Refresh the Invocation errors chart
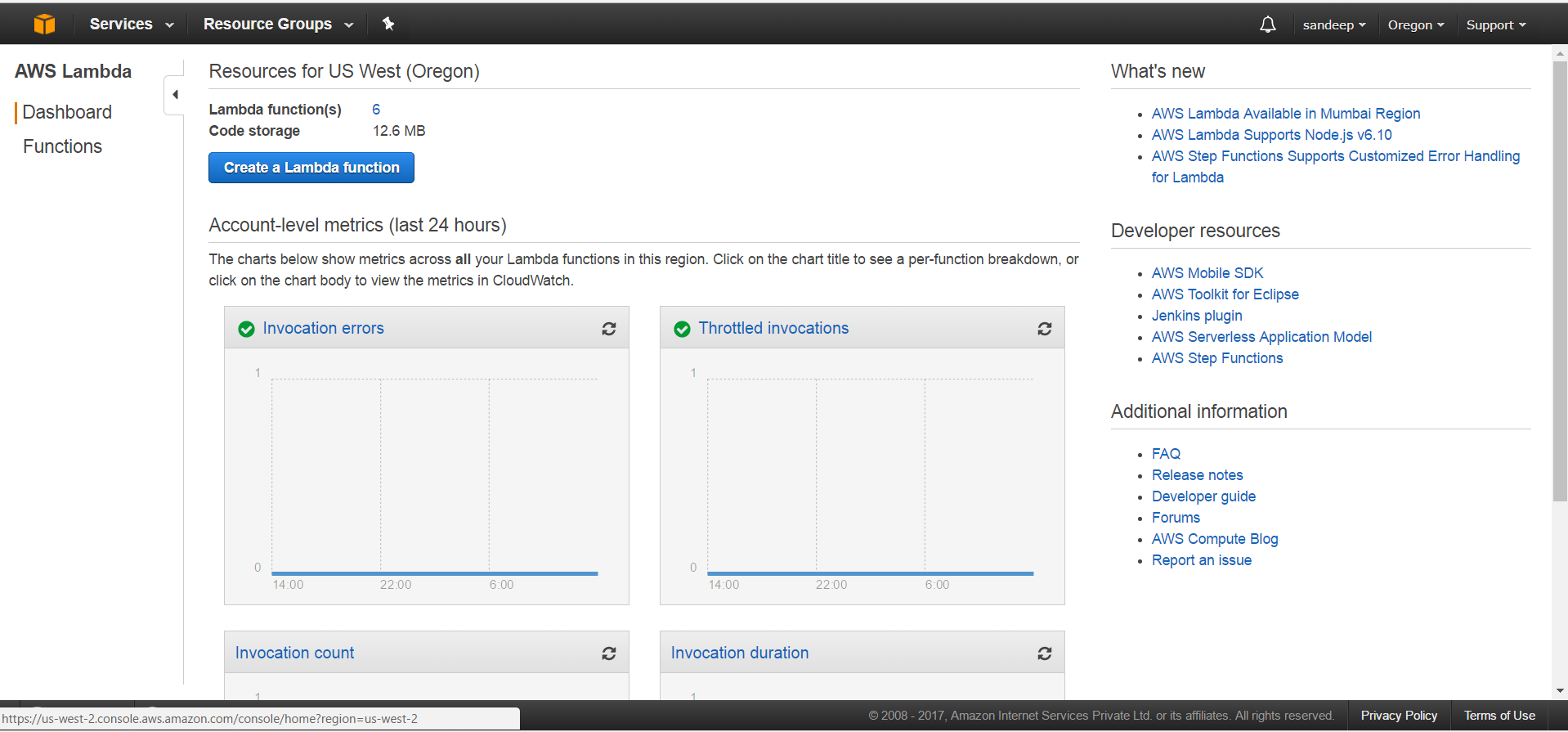The height and width of the screenshot is (732, 1568). (609, 329)
